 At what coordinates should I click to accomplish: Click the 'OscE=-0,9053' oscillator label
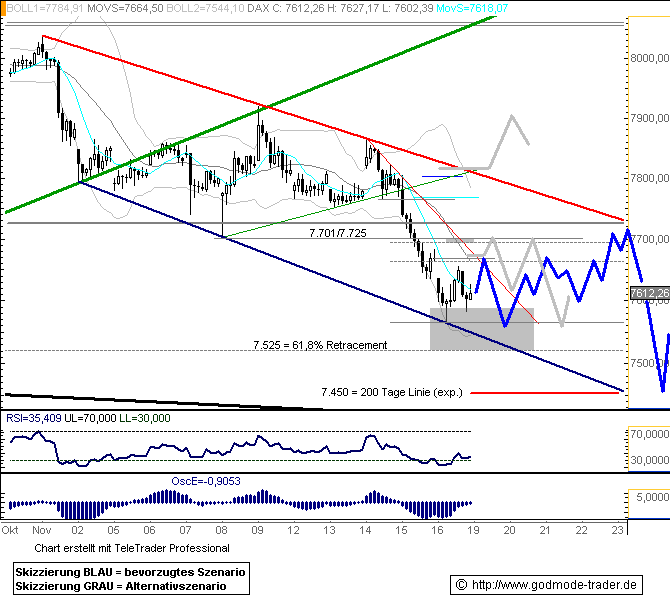click(x=206, y=481)
